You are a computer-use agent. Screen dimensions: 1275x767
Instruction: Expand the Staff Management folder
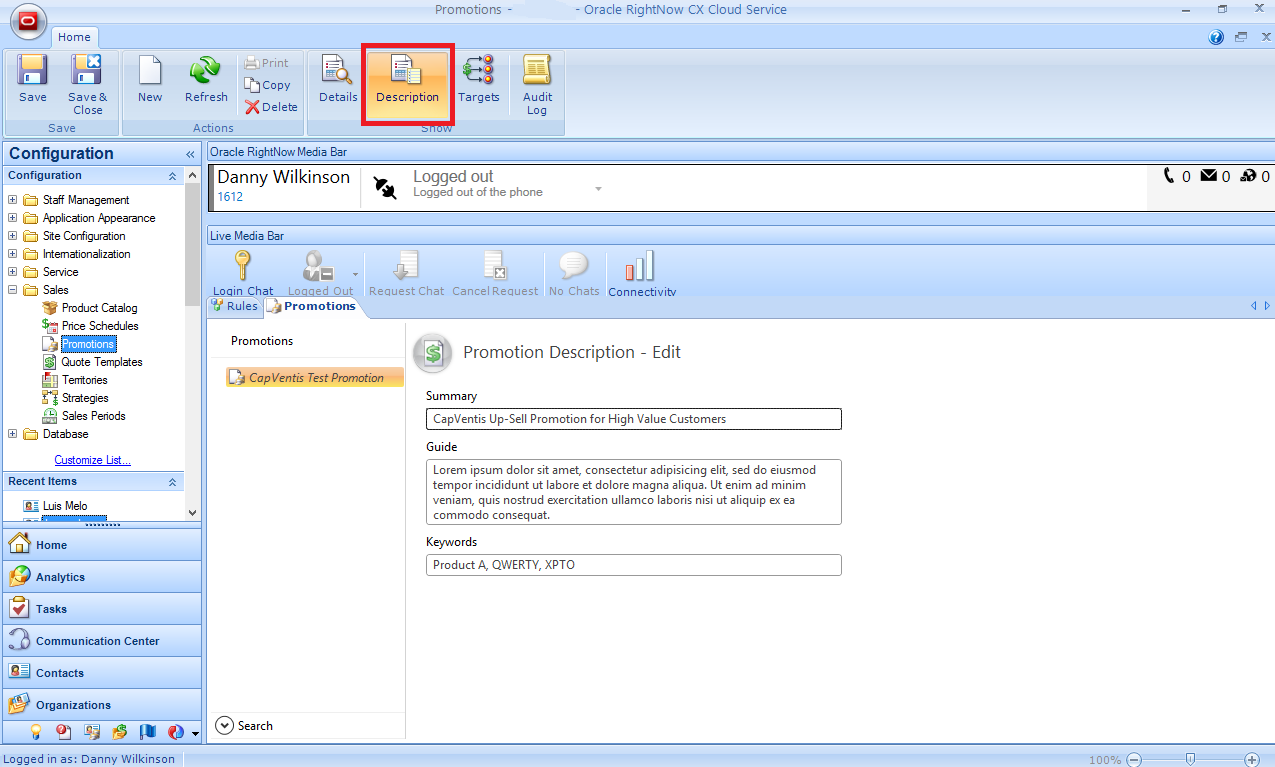pos(13,200)
